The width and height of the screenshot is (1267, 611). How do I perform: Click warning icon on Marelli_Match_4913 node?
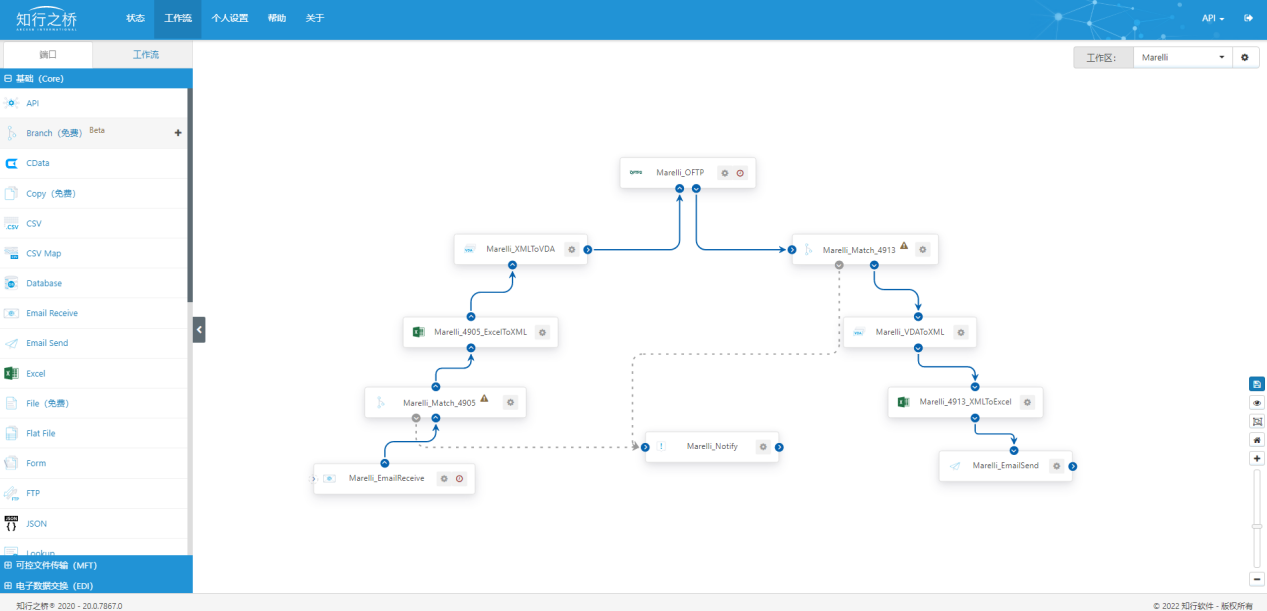904,245
